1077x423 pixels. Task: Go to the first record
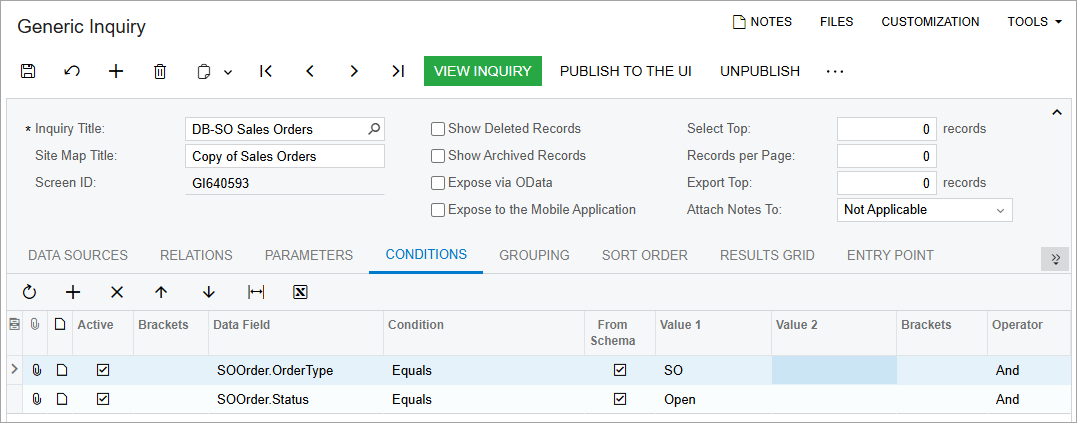click(266, 71)
